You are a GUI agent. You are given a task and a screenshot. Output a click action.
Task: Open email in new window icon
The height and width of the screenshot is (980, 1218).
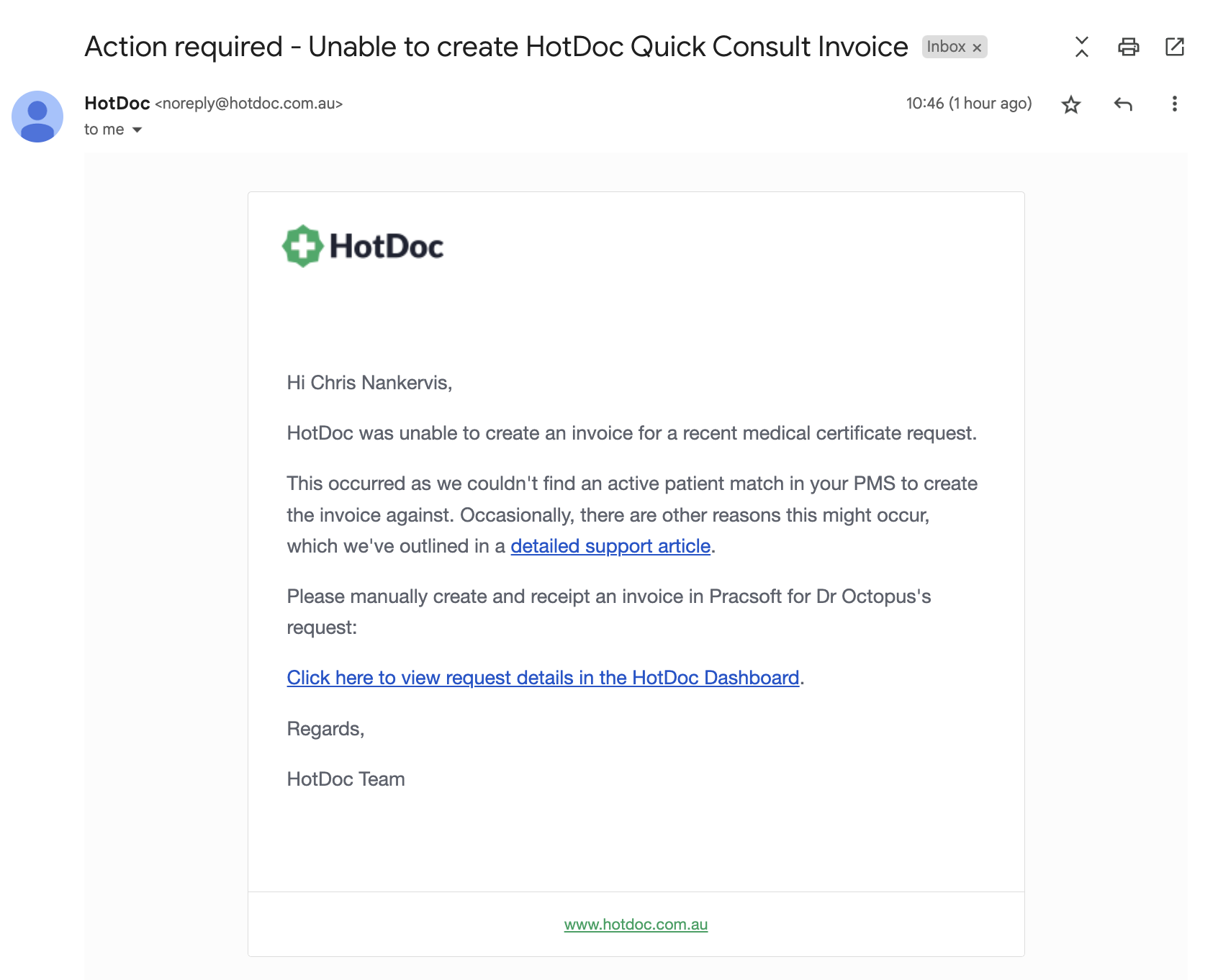coord(1174,47)
